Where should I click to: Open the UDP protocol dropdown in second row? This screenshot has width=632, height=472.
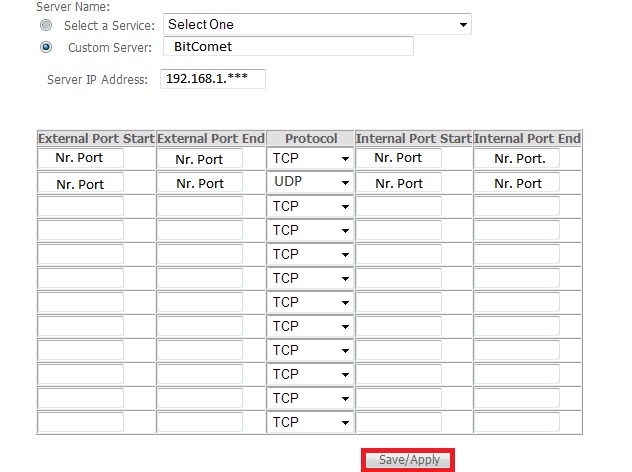coord(310,182)
